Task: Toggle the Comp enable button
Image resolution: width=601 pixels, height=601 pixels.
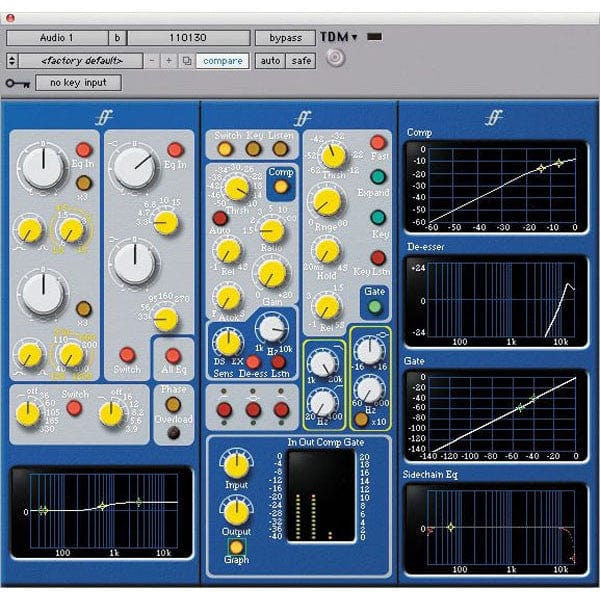Action: pos(281,187)
